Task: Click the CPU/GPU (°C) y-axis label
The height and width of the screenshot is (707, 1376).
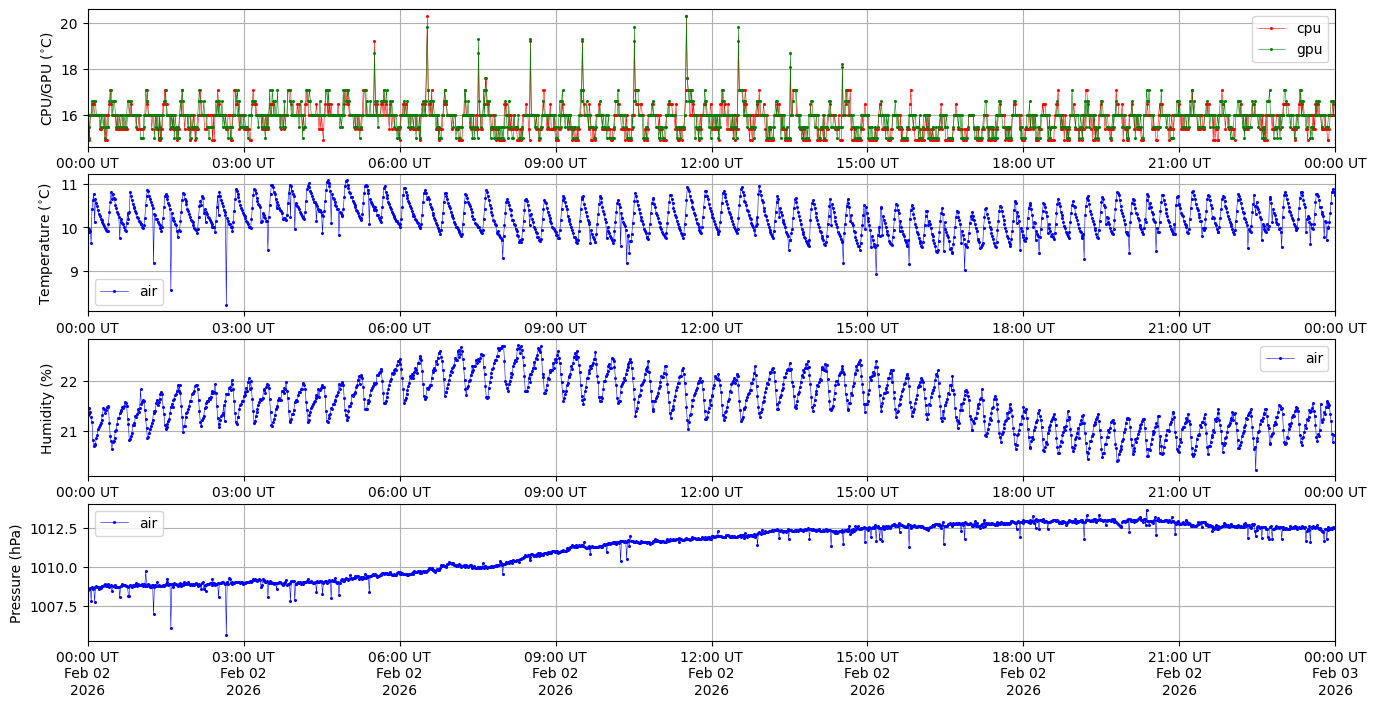Action: click(46, 79)
